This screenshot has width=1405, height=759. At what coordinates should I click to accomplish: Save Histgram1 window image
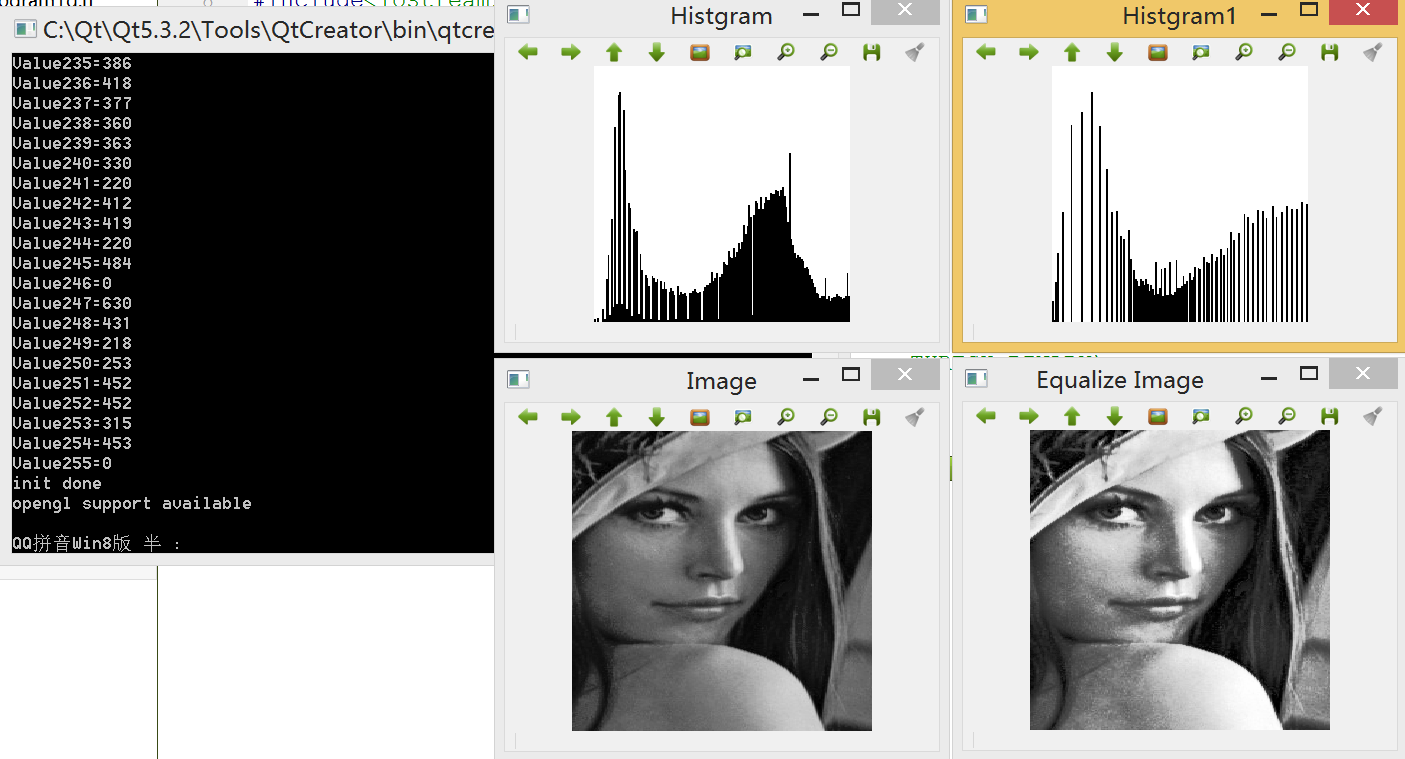[x=1330, y=52]
